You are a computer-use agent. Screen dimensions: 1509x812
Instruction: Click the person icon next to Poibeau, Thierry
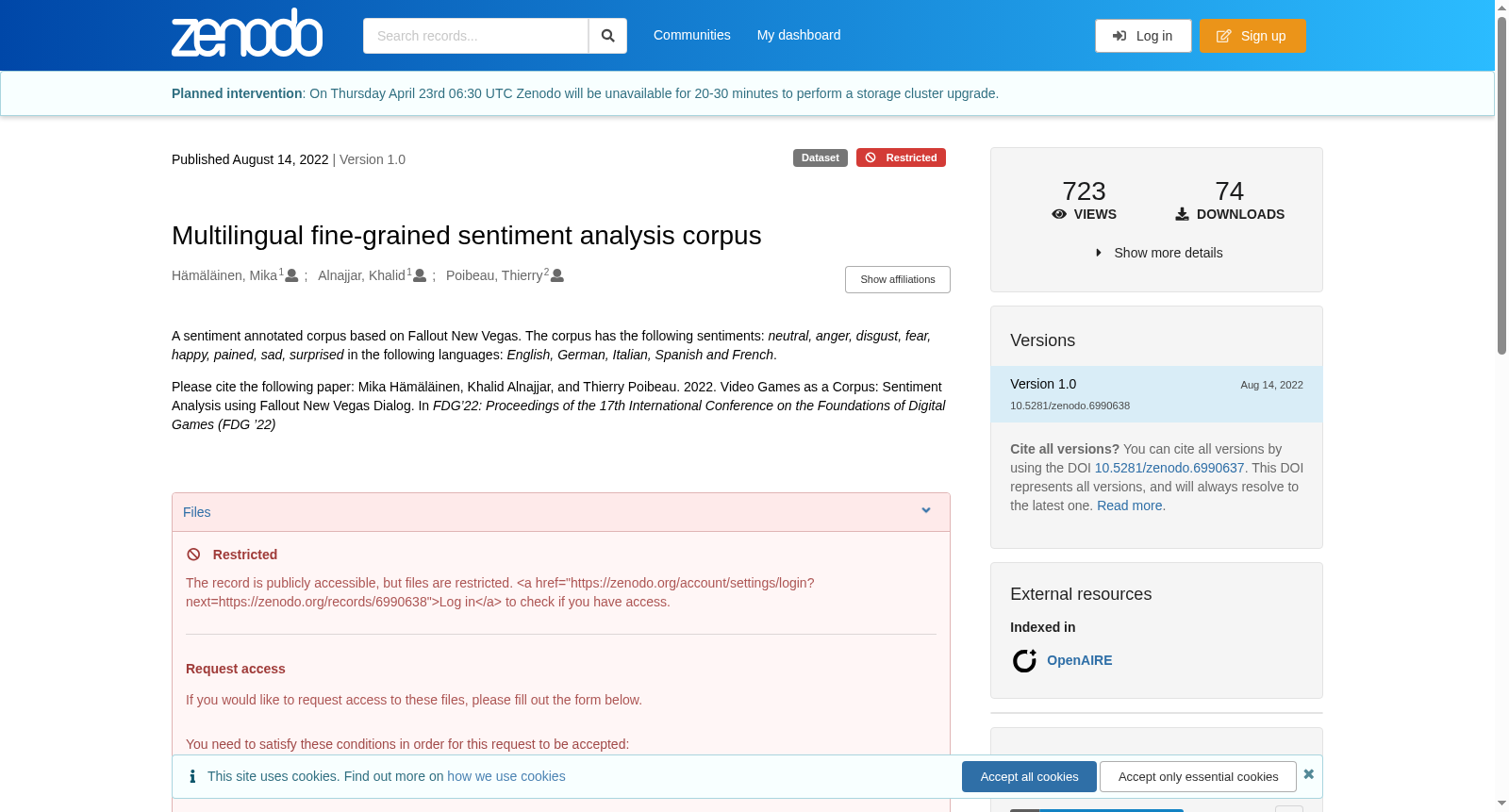coord(557,275)
